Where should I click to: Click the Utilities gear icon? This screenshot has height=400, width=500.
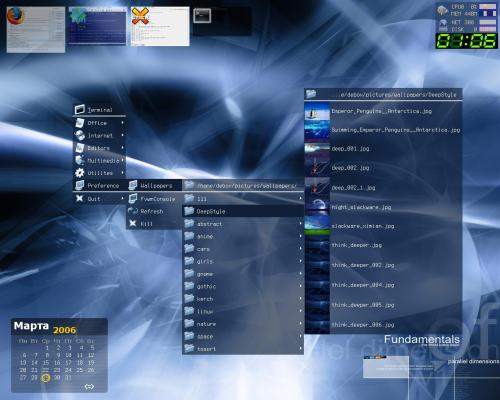pos(80,173)
